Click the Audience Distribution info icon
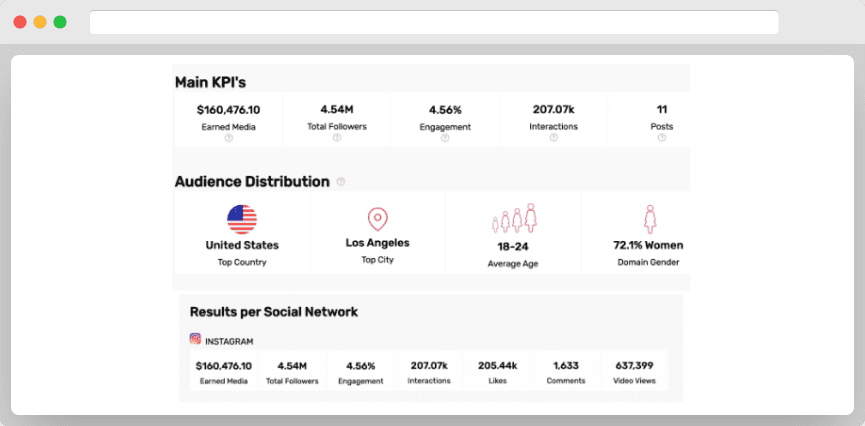Image resolution: width=865 pixels, height=426 pixels. [341, 182]
